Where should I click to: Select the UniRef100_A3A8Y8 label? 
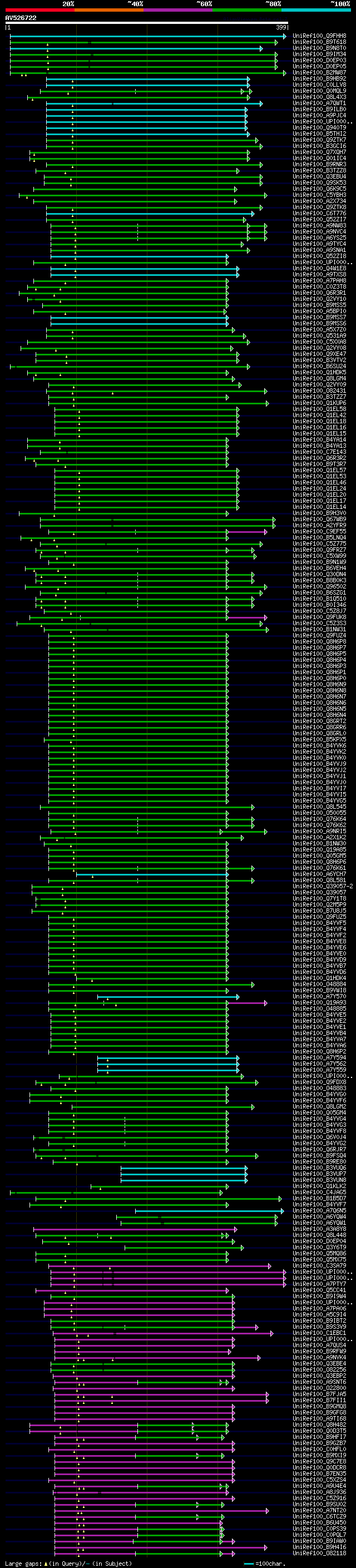319,1229
